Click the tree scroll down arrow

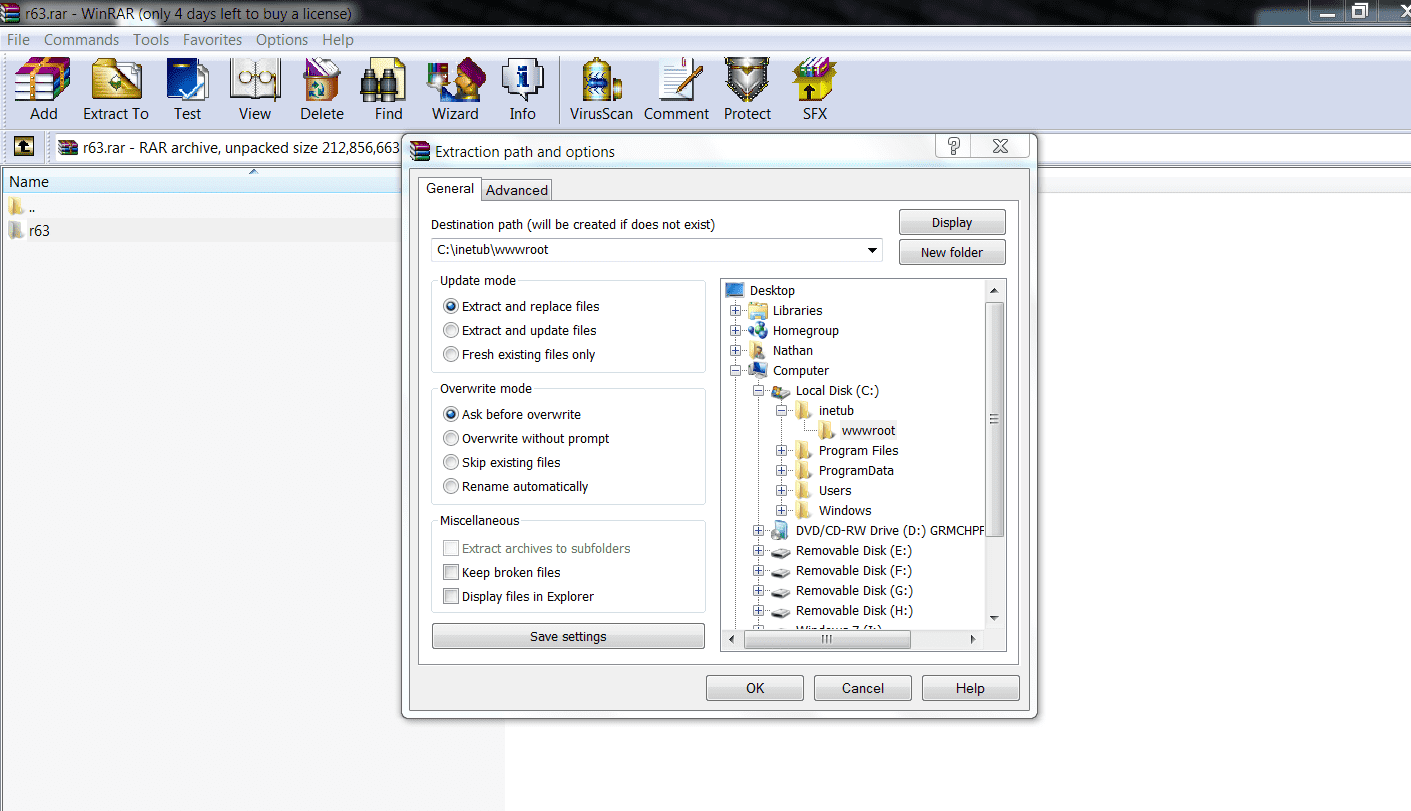(994, 618)
